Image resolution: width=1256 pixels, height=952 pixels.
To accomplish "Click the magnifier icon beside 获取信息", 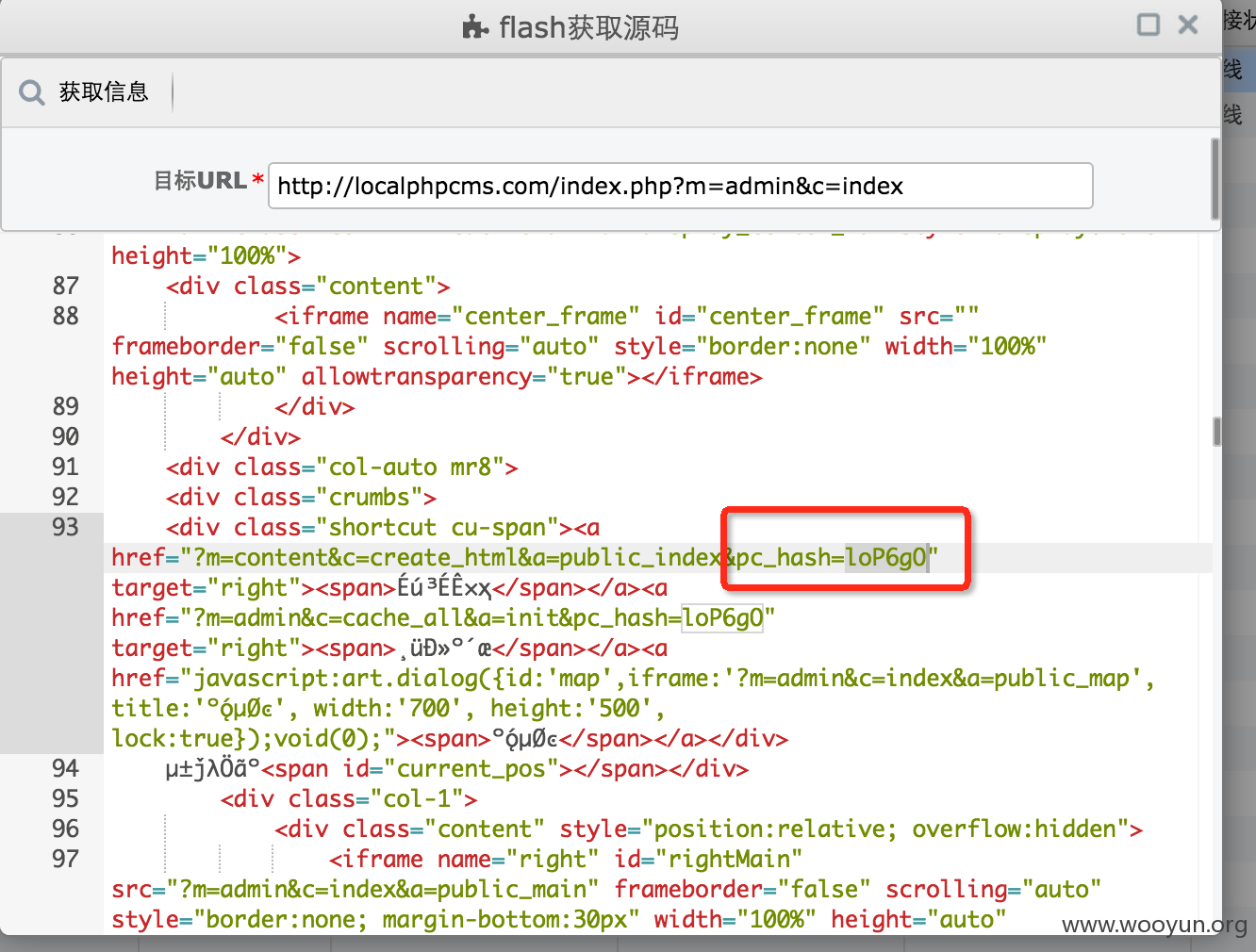I will point(32,92).
